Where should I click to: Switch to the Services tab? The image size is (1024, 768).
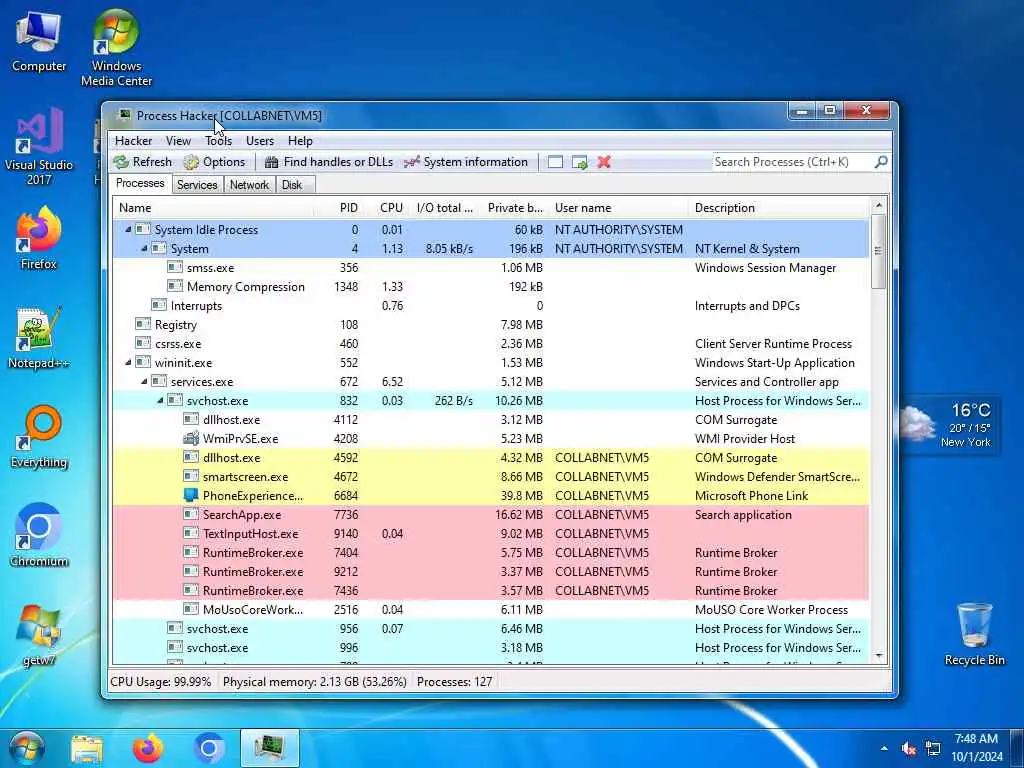pyautogui.click(x=197, y=185)
